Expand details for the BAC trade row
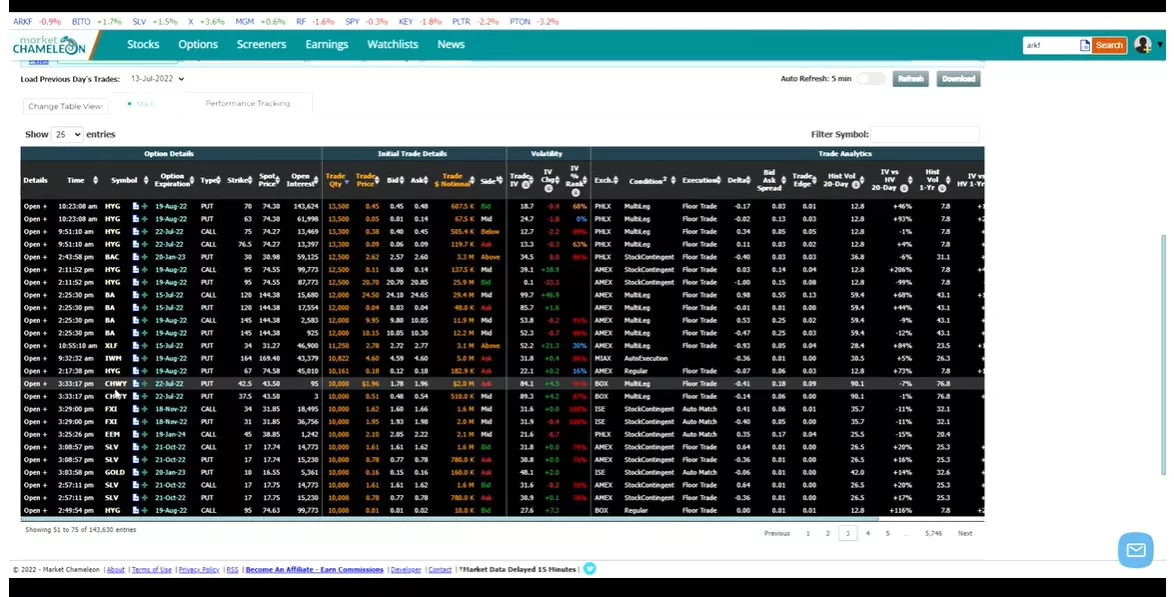Screen dimensions: 1174x597 [34, 257]
